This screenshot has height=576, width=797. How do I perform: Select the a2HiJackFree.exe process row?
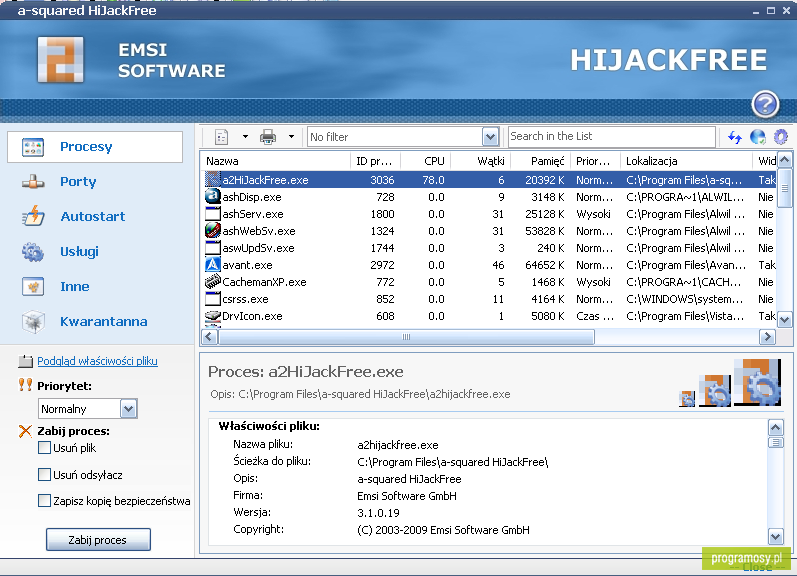[489, 180]
